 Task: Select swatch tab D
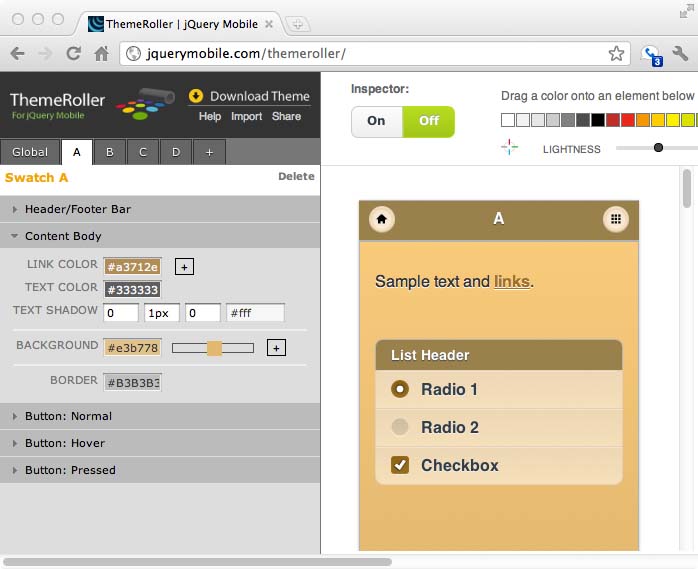[176, 152]
